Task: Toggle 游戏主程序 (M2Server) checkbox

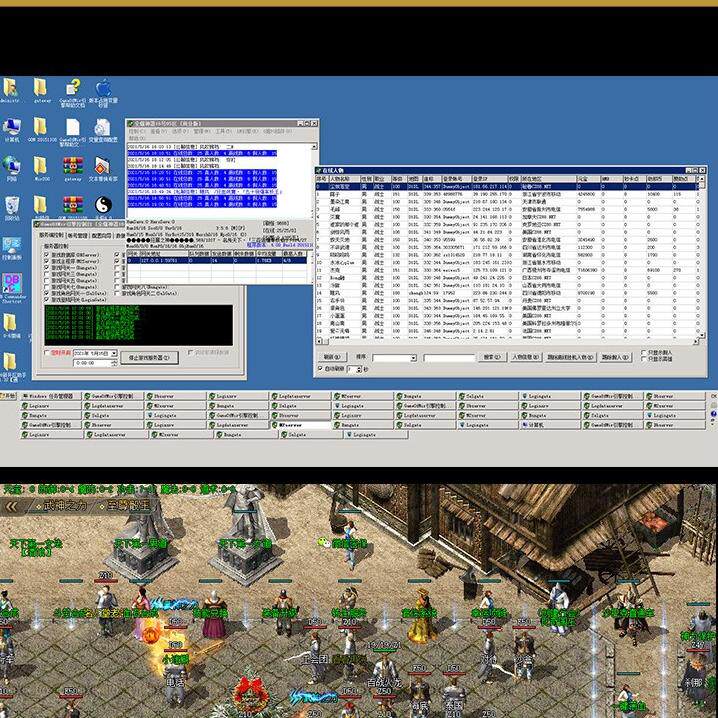Action: point(47,261)
